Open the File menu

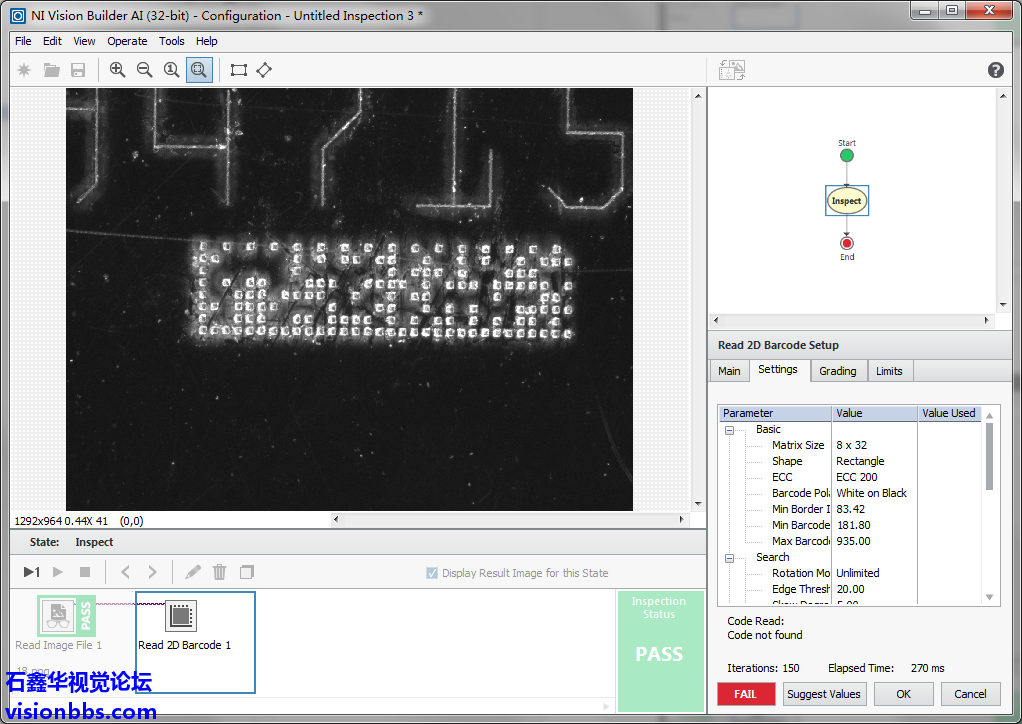tap(23, 41)
